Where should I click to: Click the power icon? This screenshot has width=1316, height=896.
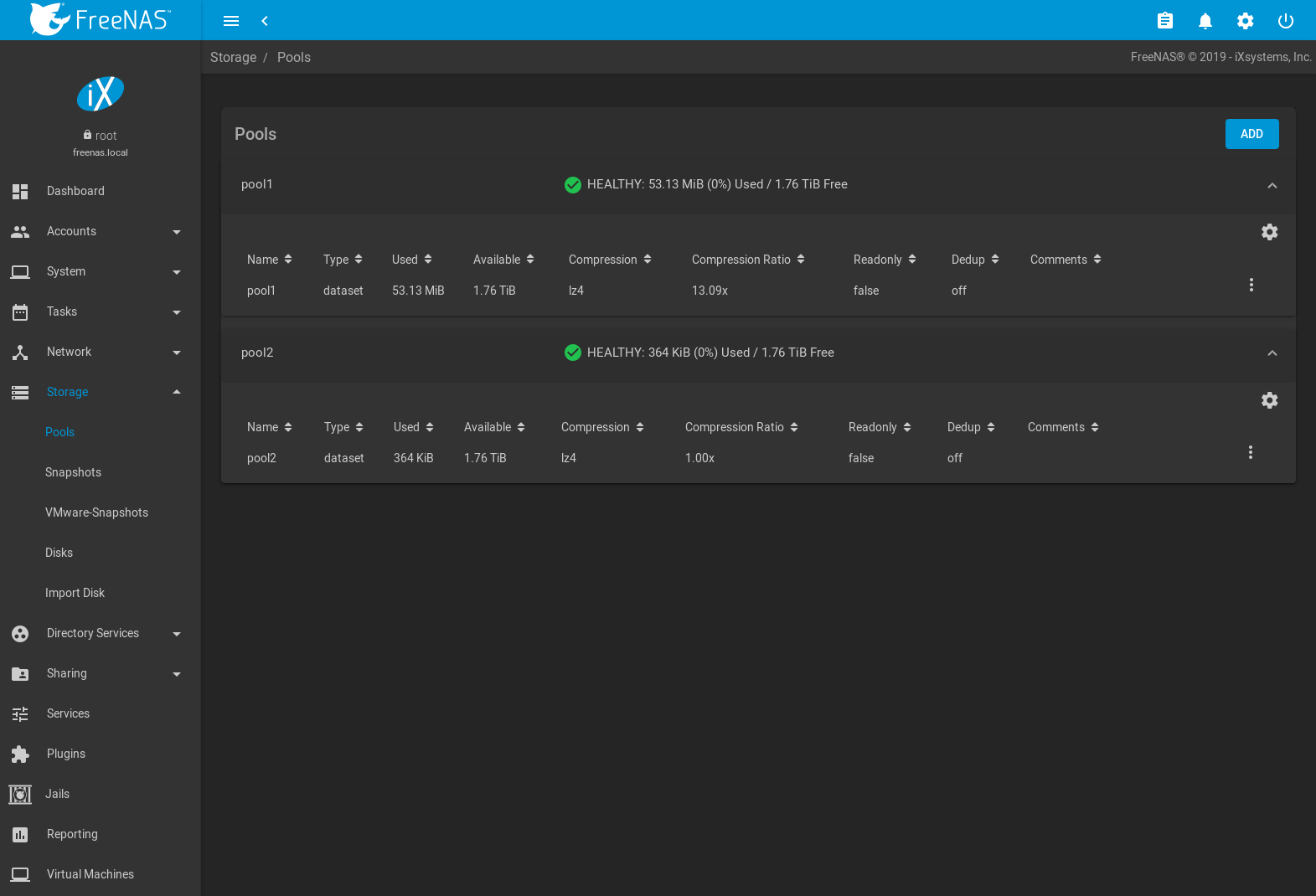1285,21
